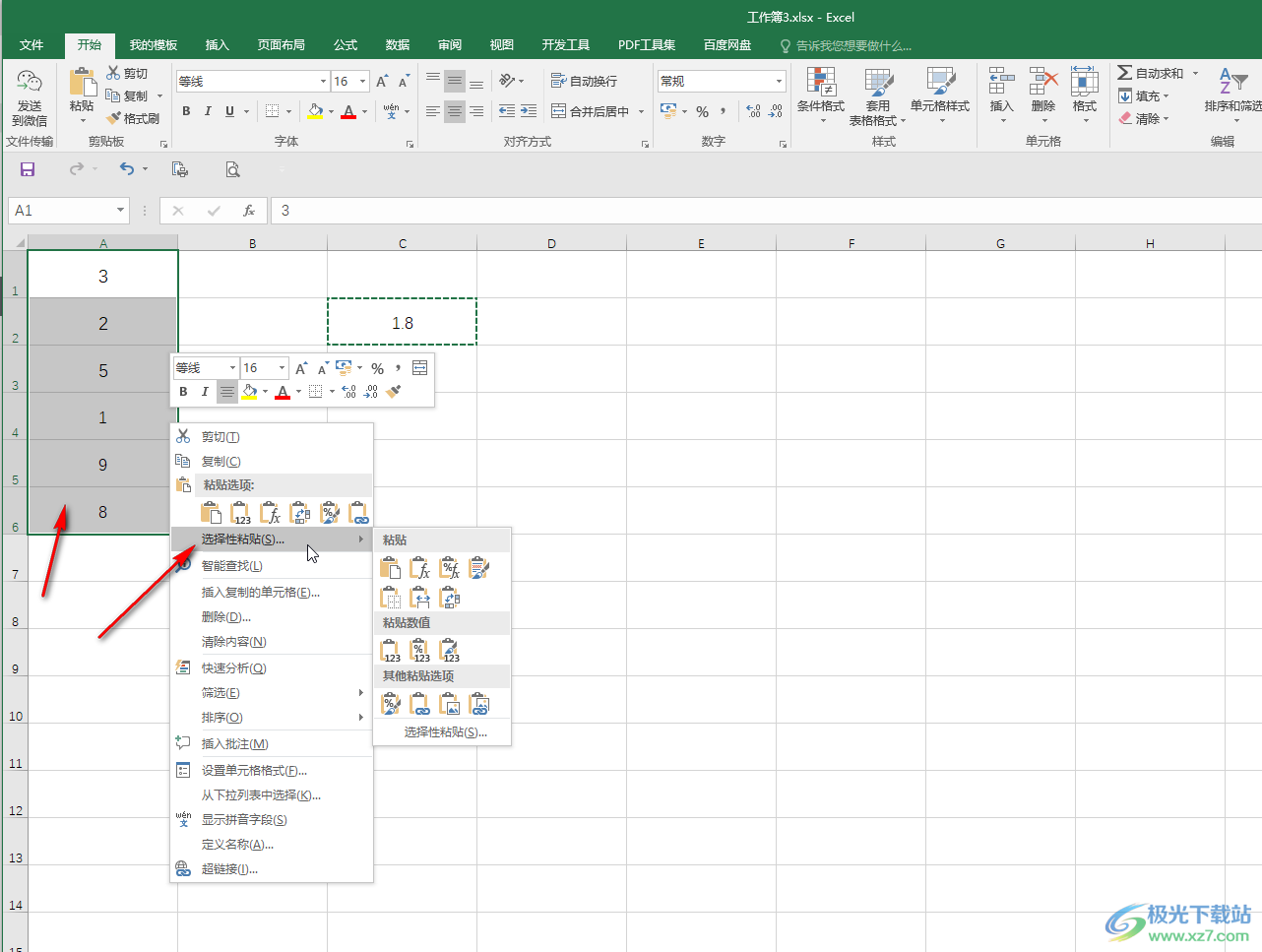Open mini toolbar font size dropdown
The image size is (1262, 952).
283,368
